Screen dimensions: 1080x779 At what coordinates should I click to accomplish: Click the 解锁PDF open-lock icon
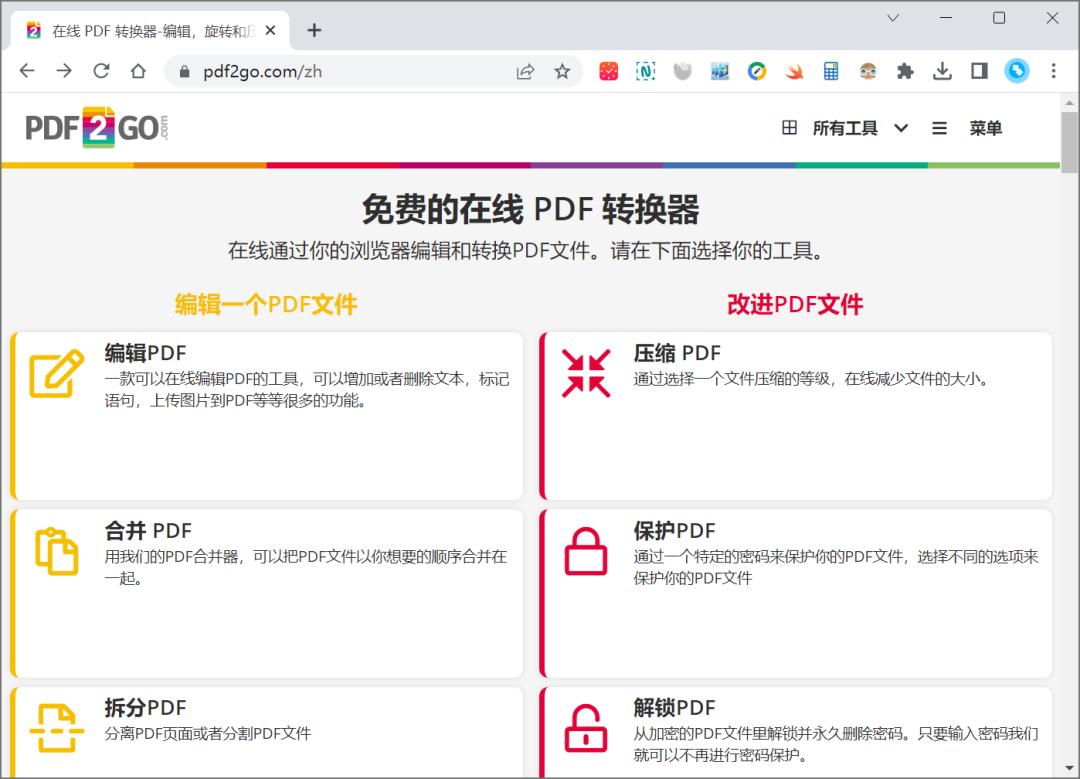(585, 727)
